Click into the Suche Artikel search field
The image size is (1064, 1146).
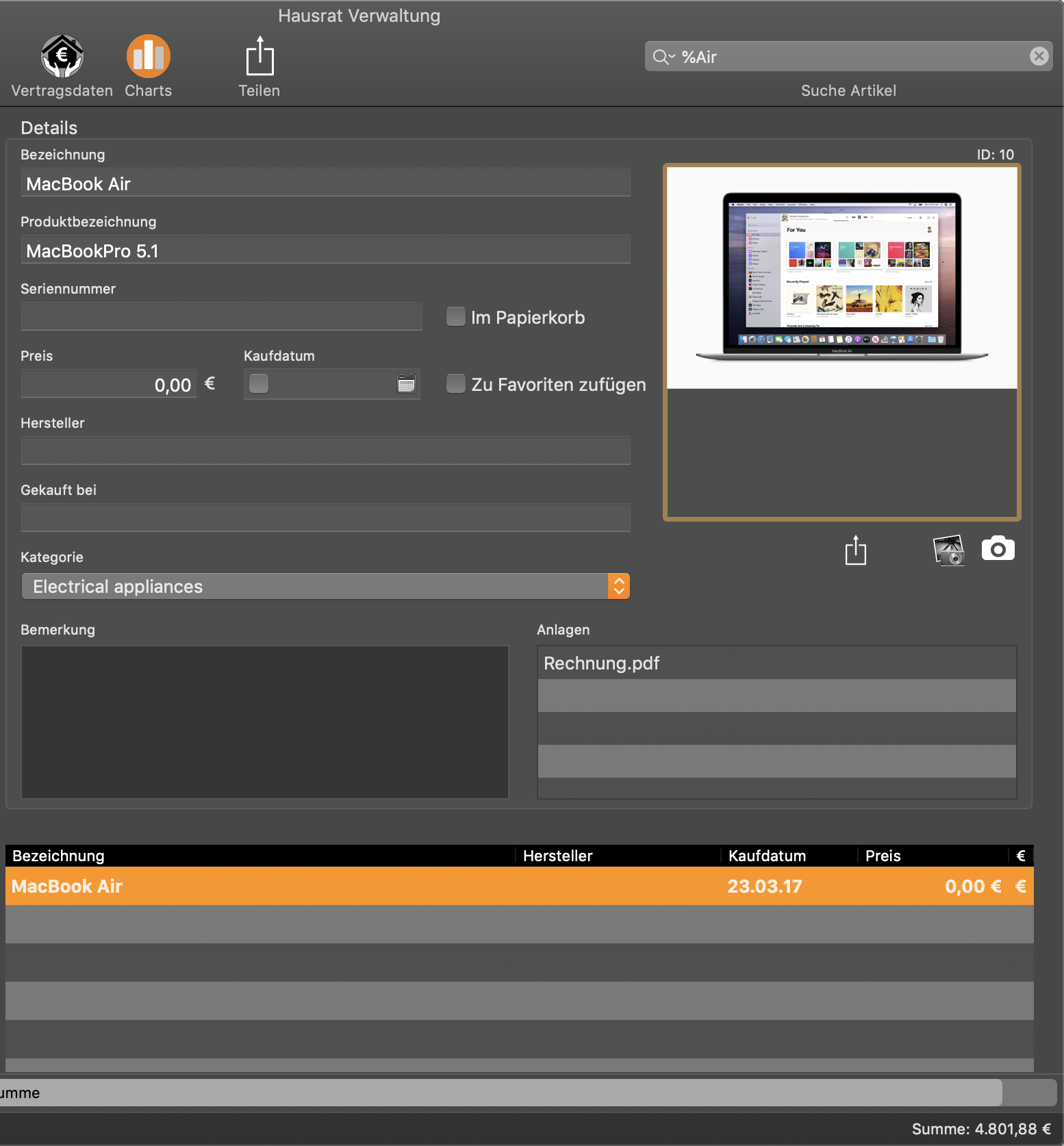click(848, 57)
